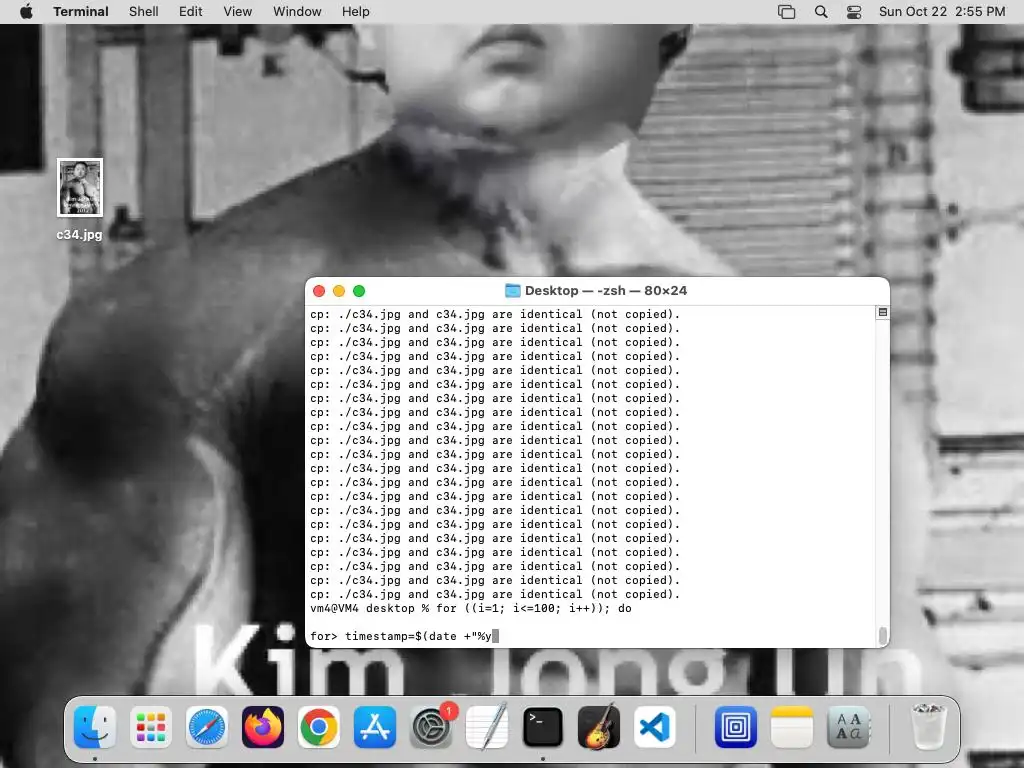The height and width of the screenshot is (768, 1024).
Task: Click the folder proxy icon in Terminal title
Action: tap(513, 291)
